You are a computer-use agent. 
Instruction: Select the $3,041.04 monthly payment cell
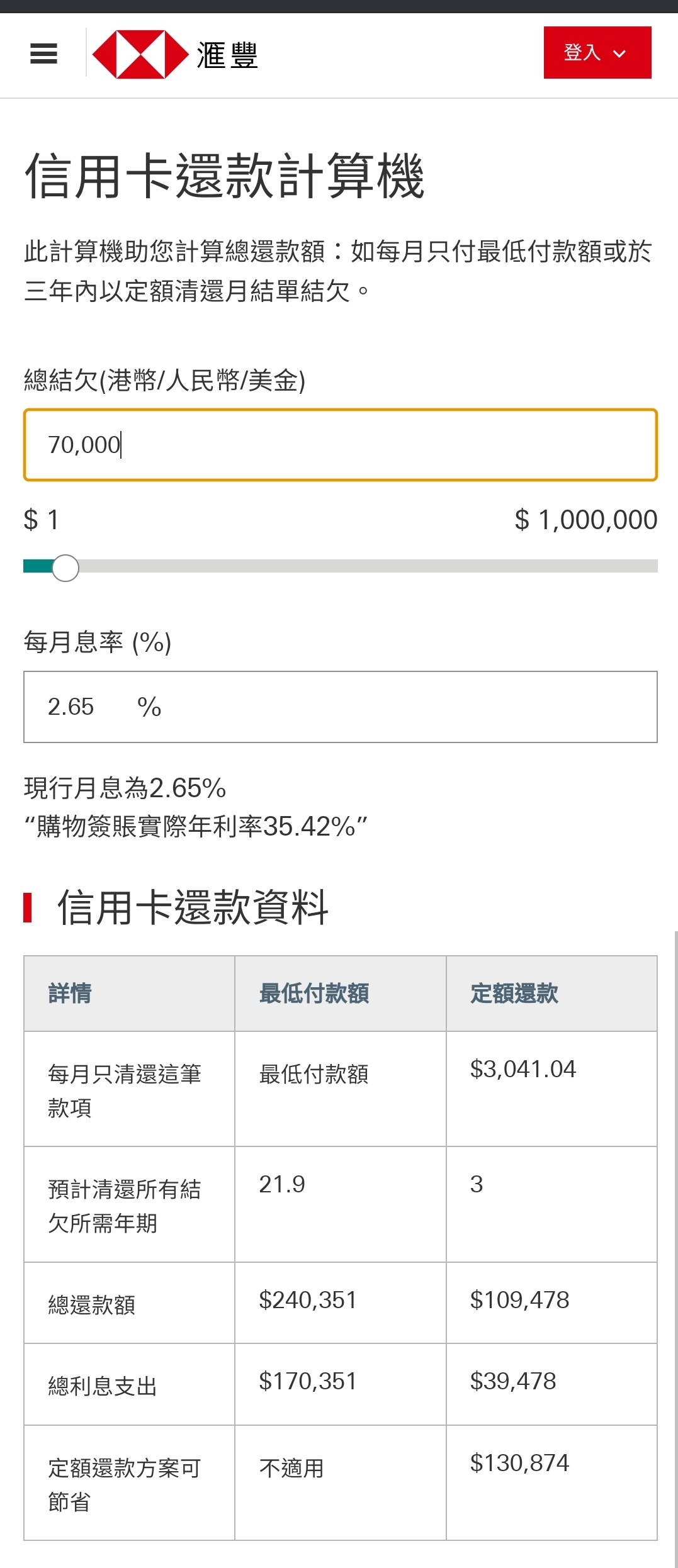coord(551,1089)
